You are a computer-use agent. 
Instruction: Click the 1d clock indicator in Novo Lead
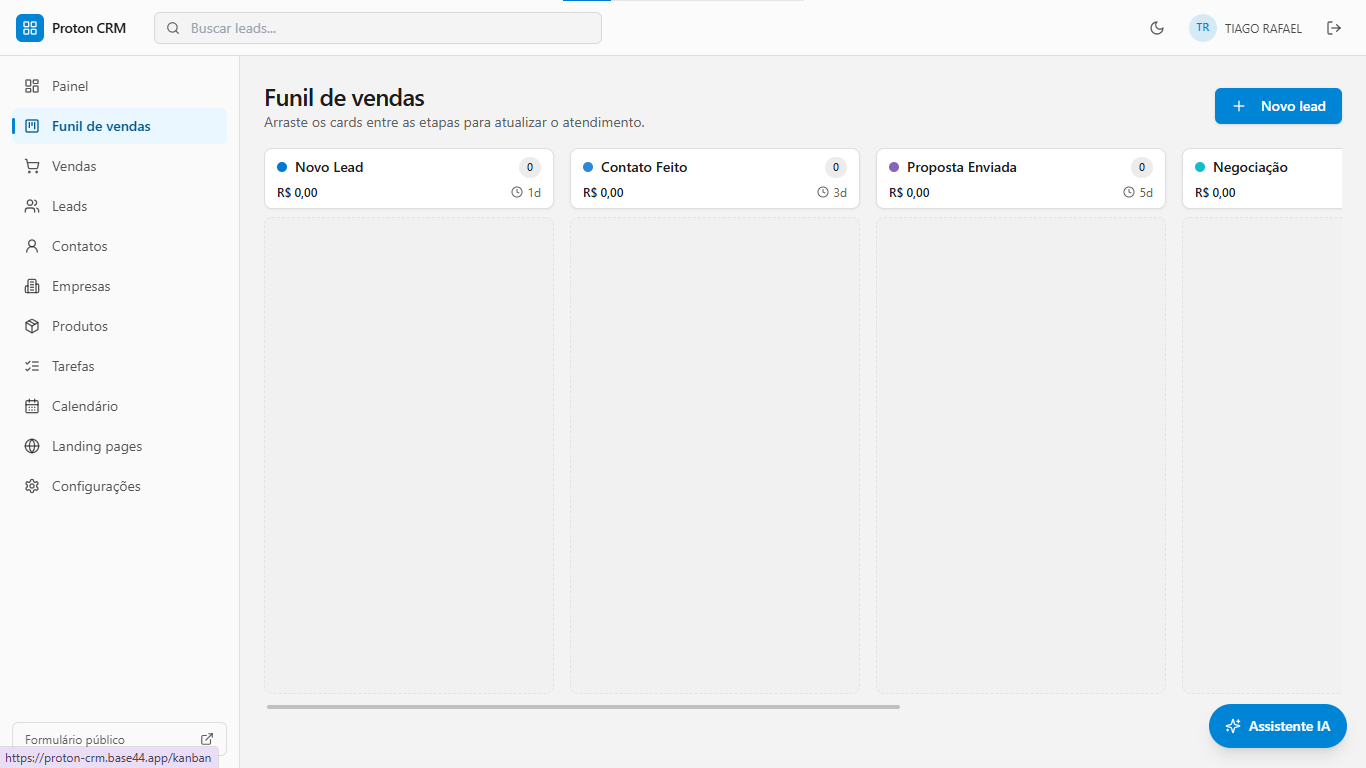pos(526,193)
